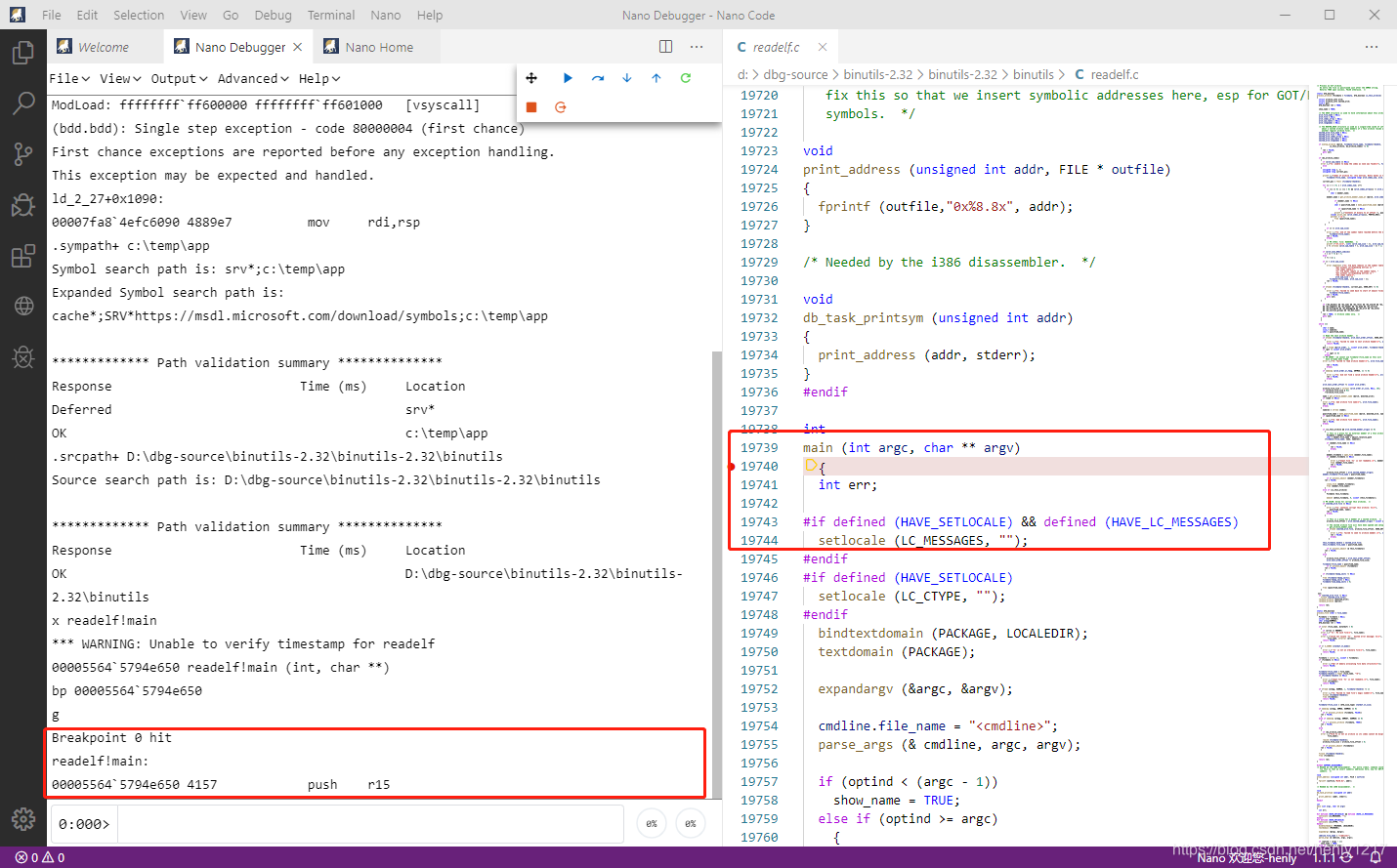Click the d: breadcrumb root
1397x868 pixels.
click(x=742, y=74)
